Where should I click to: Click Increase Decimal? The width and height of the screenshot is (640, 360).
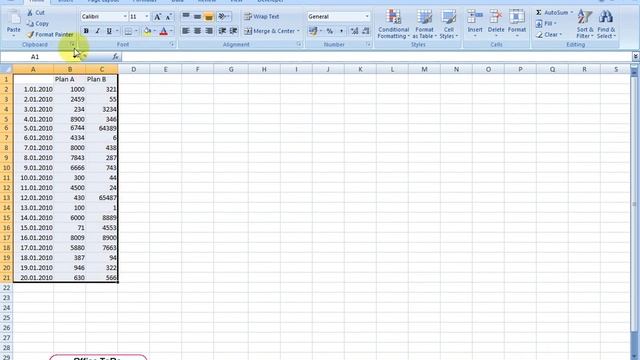click(354, 31)
